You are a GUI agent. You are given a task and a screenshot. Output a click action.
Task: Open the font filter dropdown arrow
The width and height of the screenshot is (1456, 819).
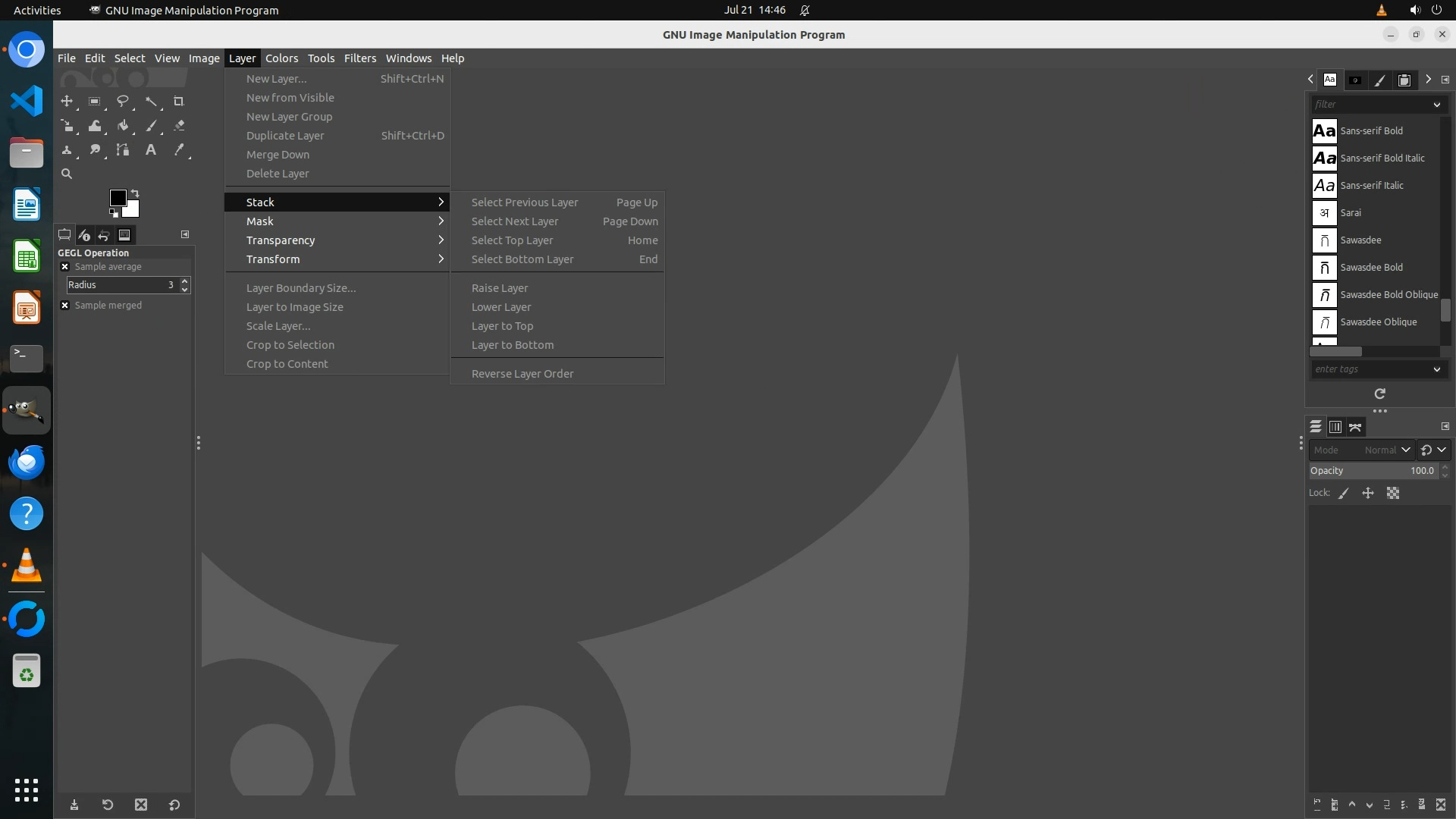[1436, 105]
